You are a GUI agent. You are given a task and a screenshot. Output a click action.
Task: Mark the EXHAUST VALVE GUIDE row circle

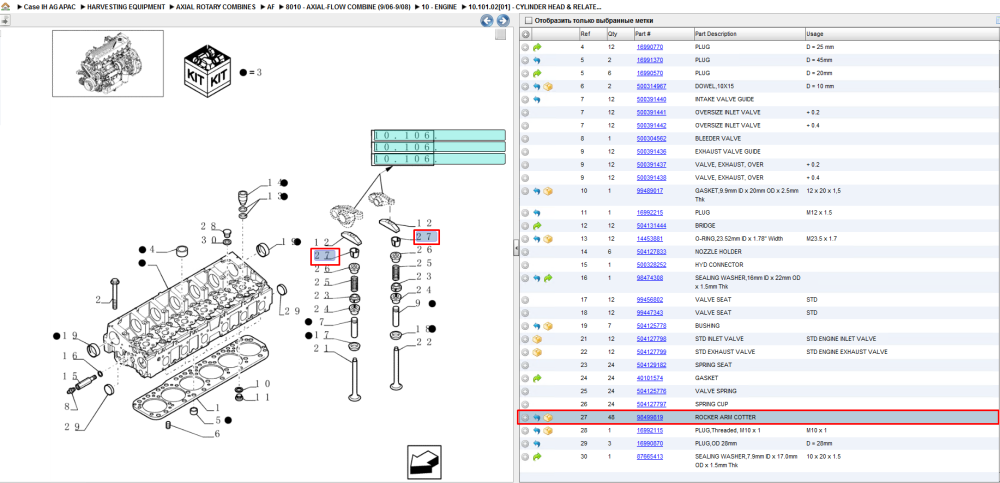point(526,152)
